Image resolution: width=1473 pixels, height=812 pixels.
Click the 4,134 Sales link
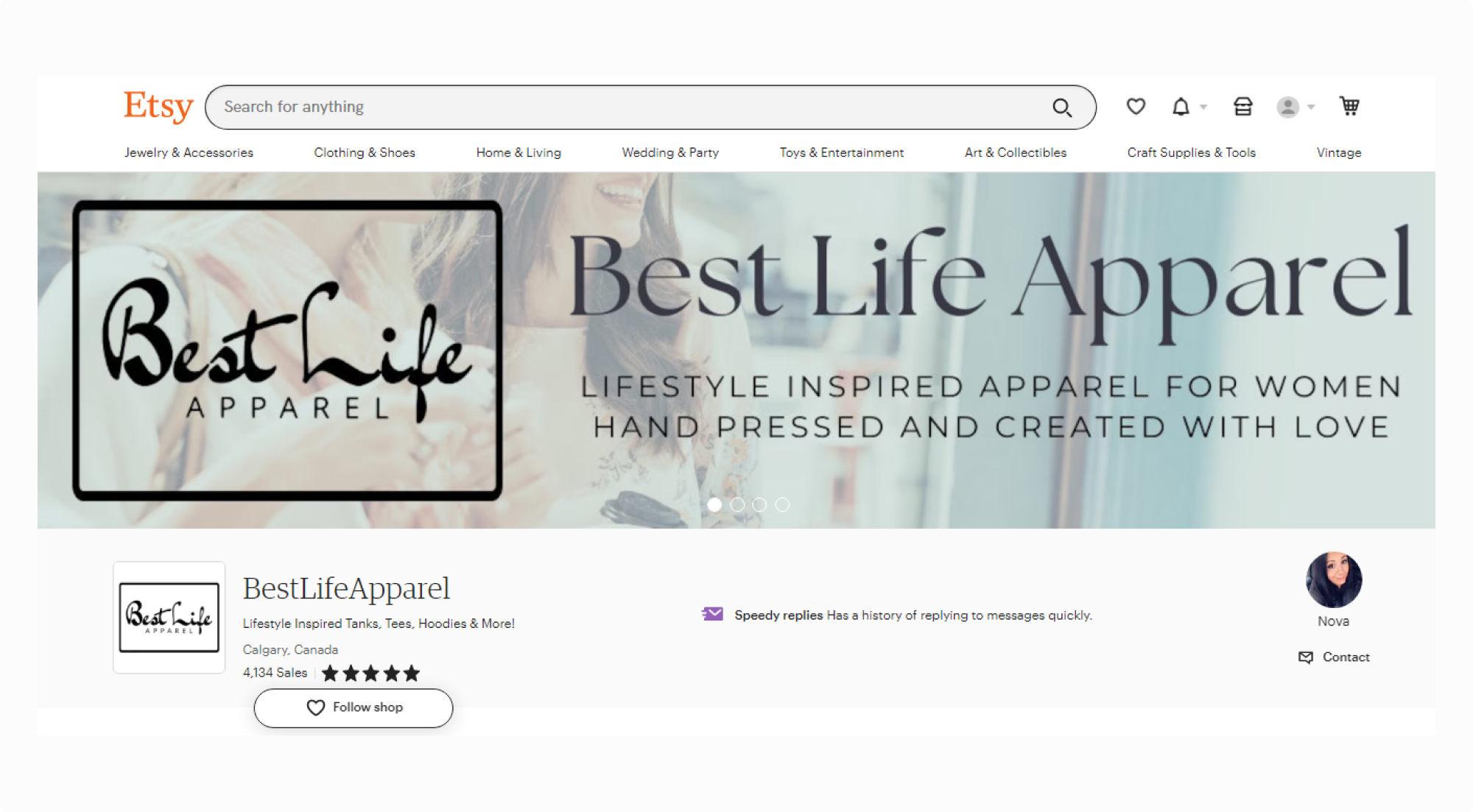tap(275, 673)
